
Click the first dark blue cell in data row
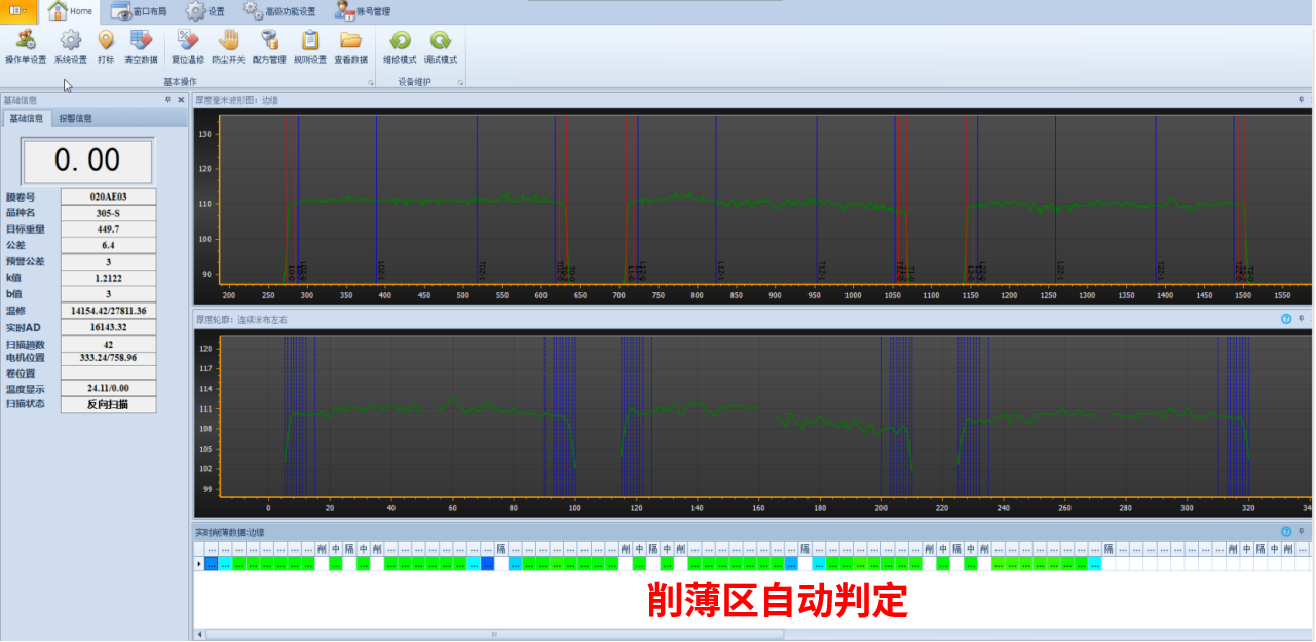point(211,565)
